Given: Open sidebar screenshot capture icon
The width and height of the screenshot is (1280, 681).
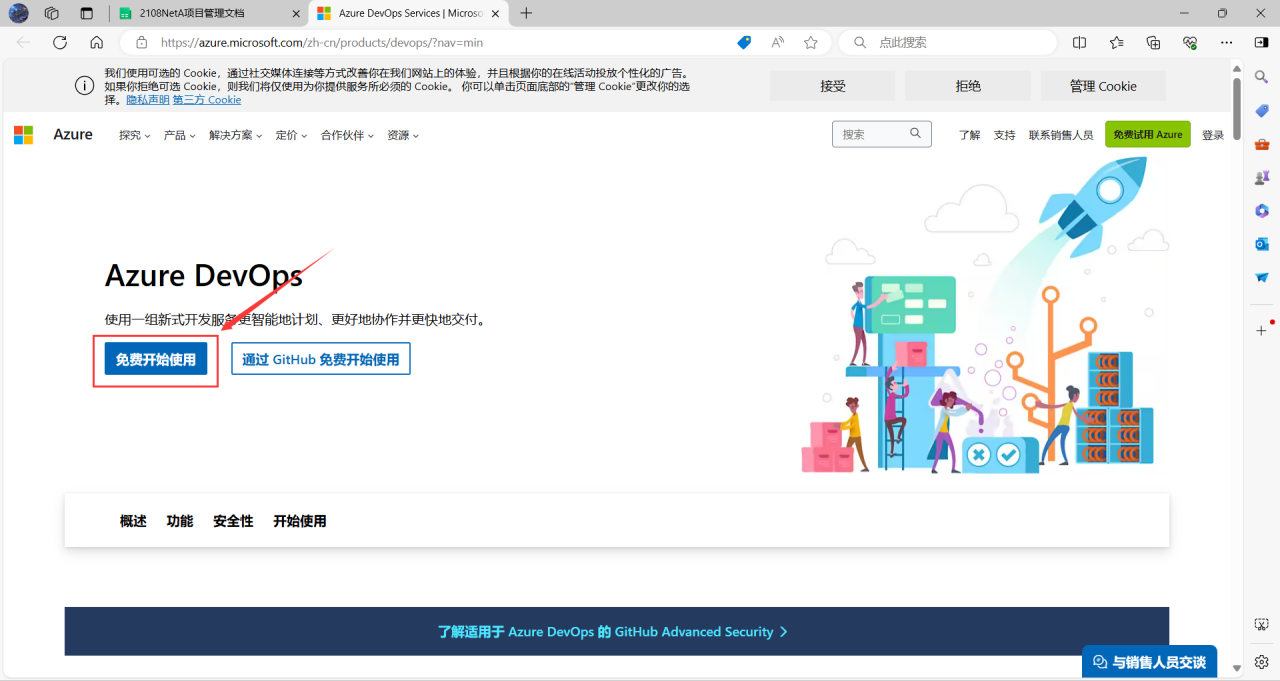Looking at the screenshot, I should pyautogui.click(x=1262, y=624).
